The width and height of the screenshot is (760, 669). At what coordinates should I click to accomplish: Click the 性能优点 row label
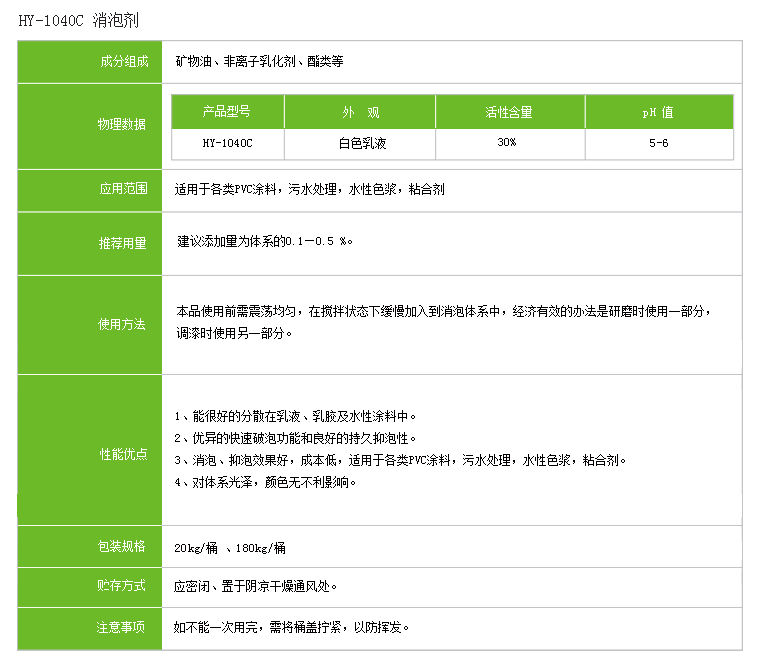pyautogui.click(x=121, y=454)
